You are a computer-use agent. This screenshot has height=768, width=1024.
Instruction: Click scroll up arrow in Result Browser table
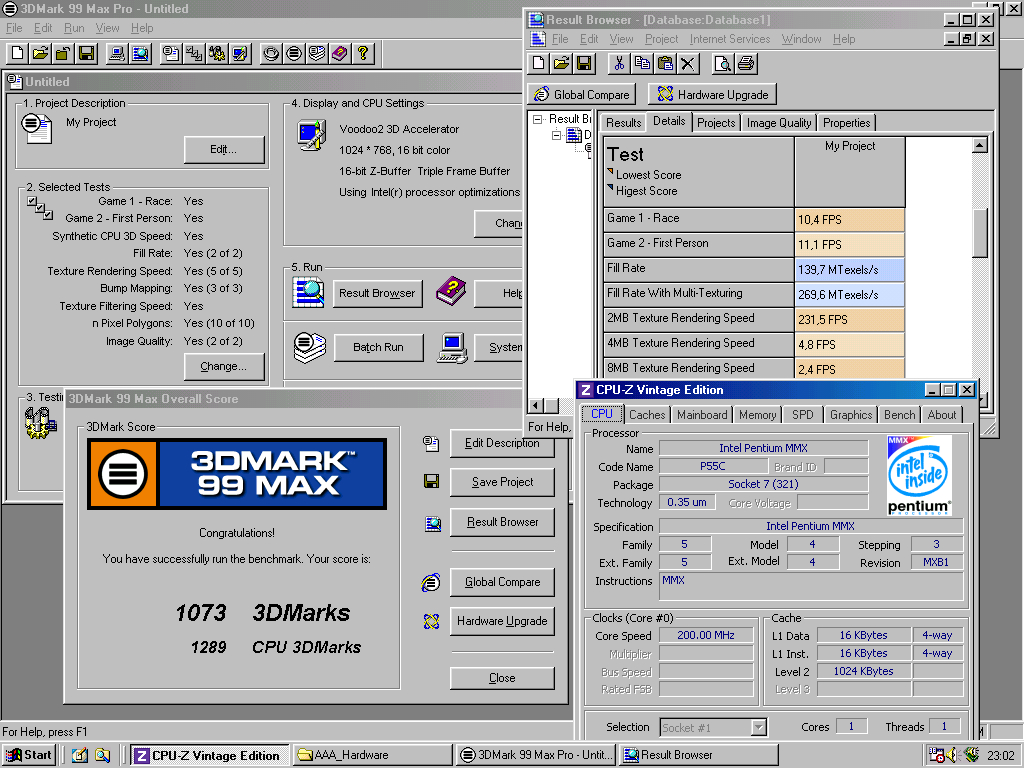pyautogui.click(x=980, y=145)
